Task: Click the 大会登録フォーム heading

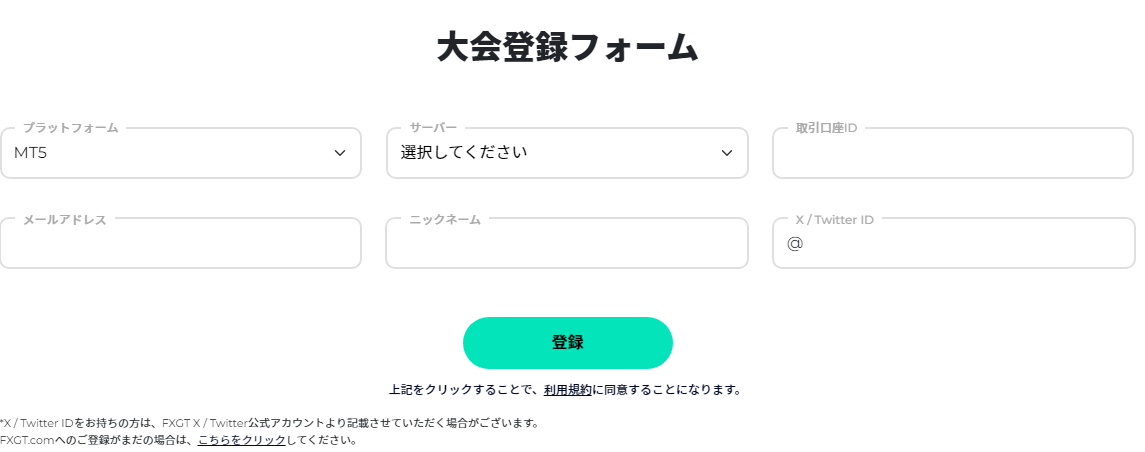Action: click(567, 48)
